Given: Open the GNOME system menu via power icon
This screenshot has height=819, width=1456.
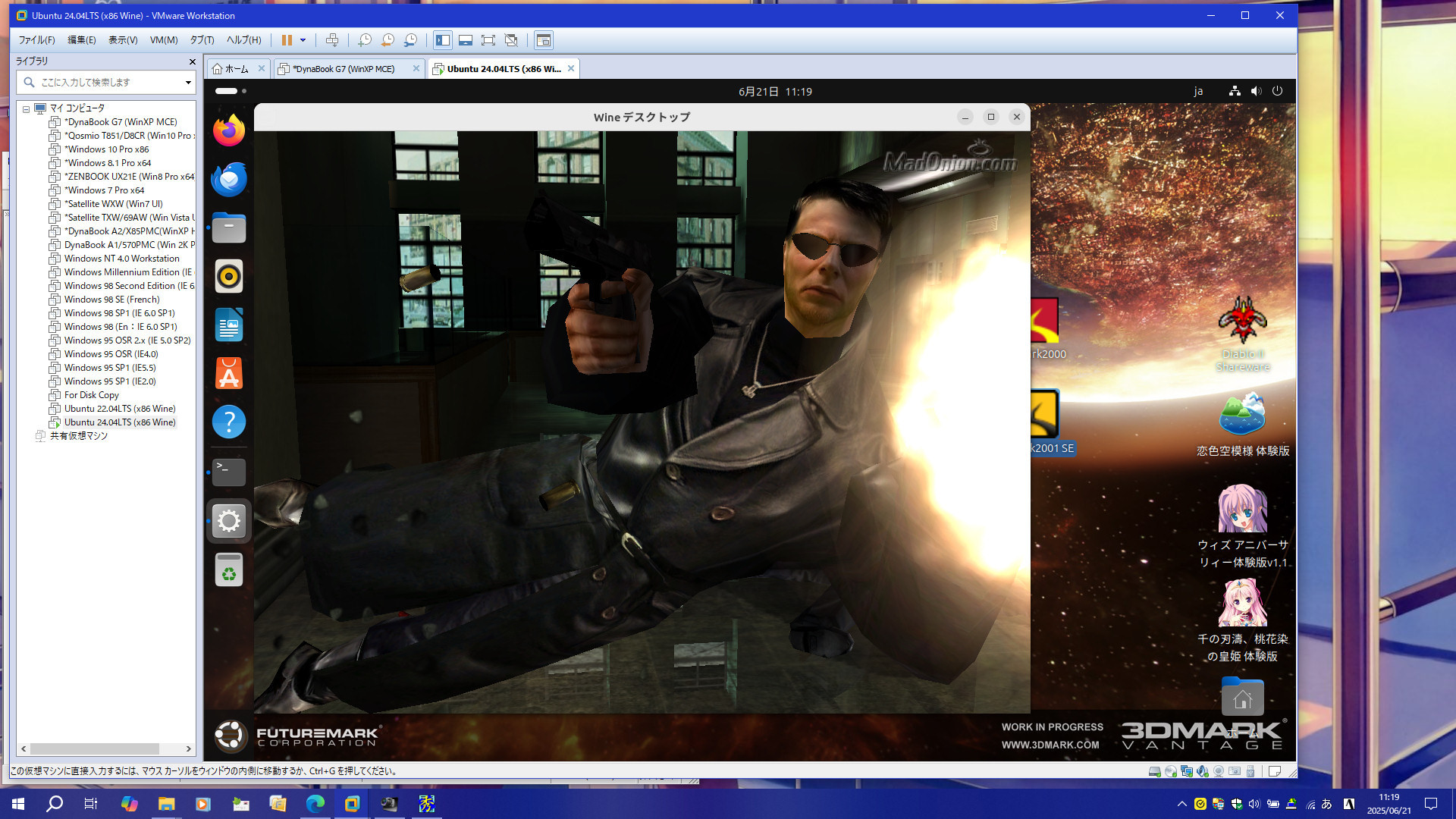Looking at the screenshot, I should coord(1277,91).
